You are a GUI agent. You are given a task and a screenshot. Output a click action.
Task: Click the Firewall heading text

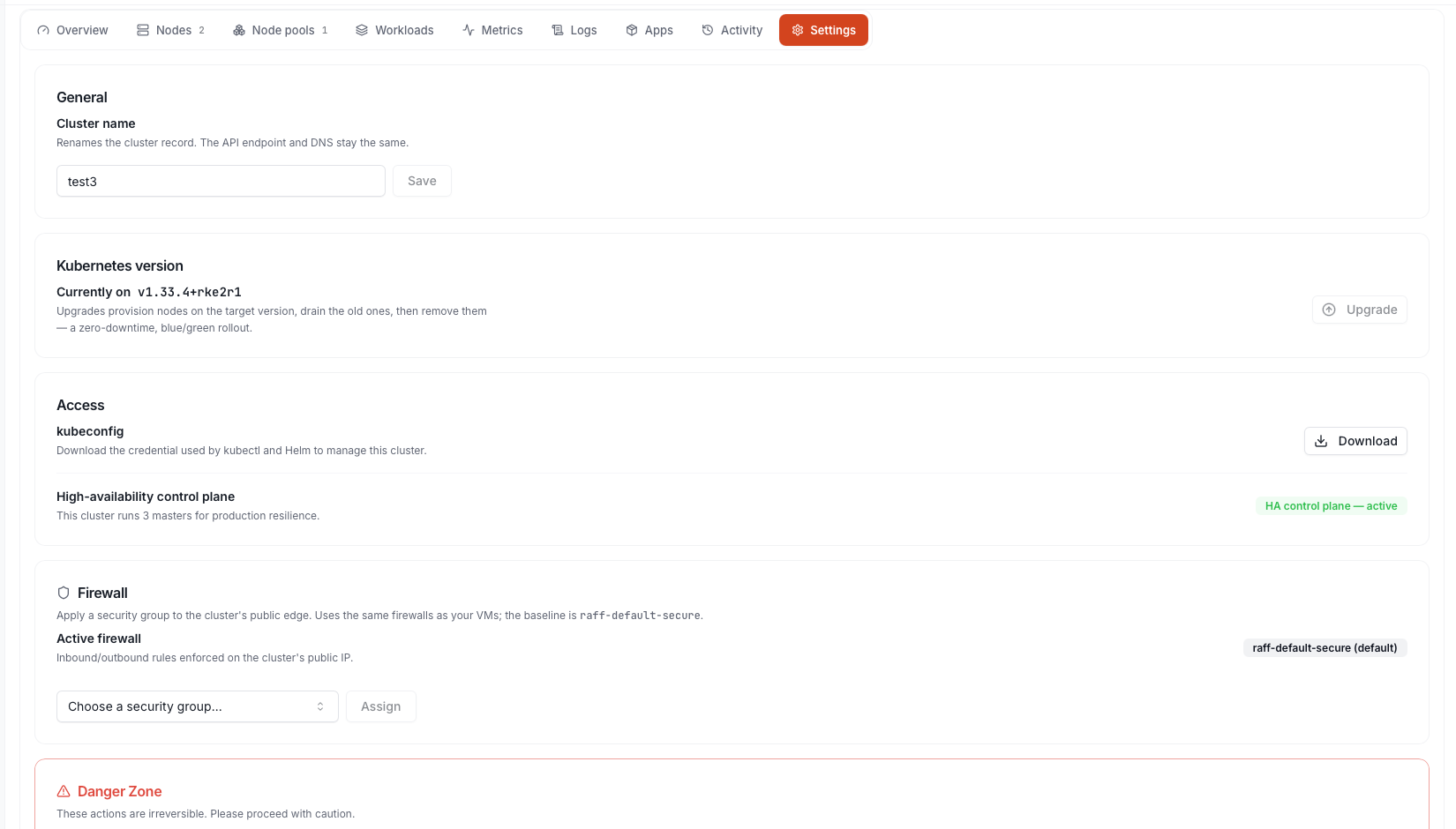(x=102, y=593)
